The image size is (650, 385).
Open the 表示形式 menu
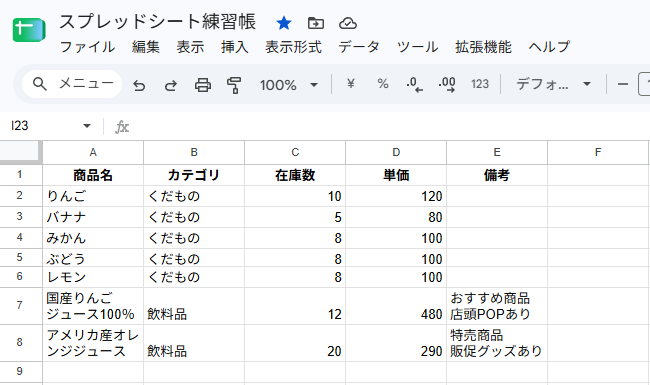tap(293, 47)
